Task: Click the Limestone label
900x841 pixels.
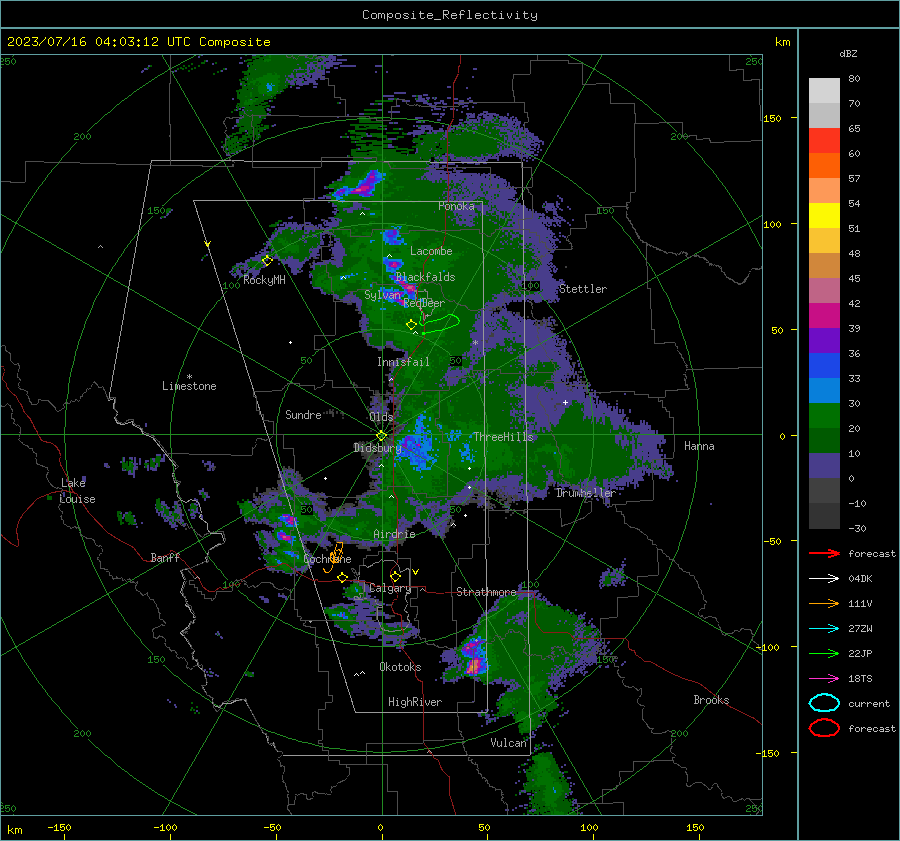Action: point(189,386)
